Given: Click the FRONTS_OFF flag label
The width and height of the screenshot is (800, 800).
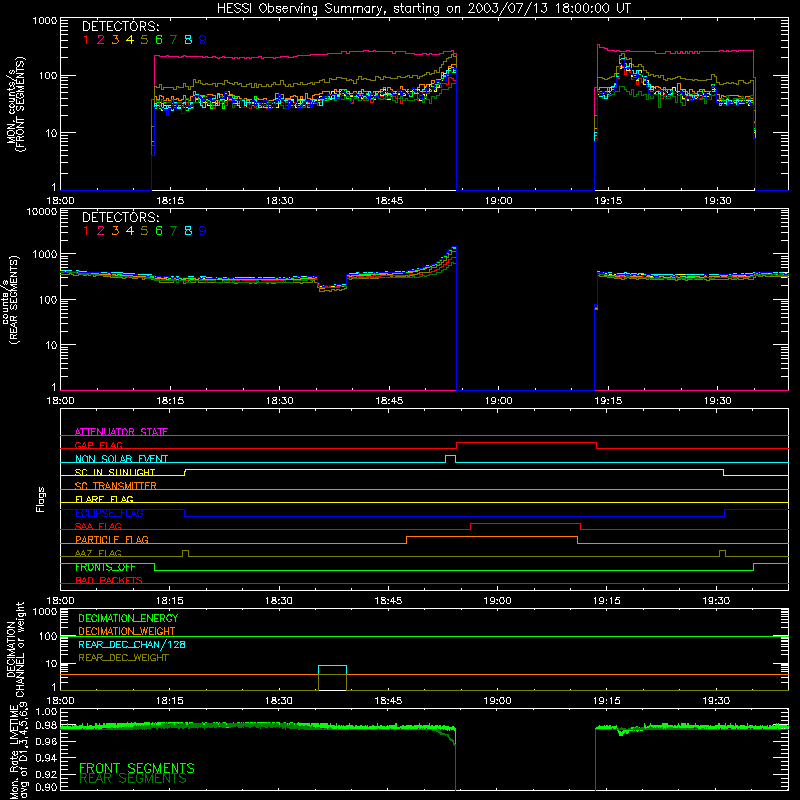Looking at the screenshot, I should (x=105, y=567).
